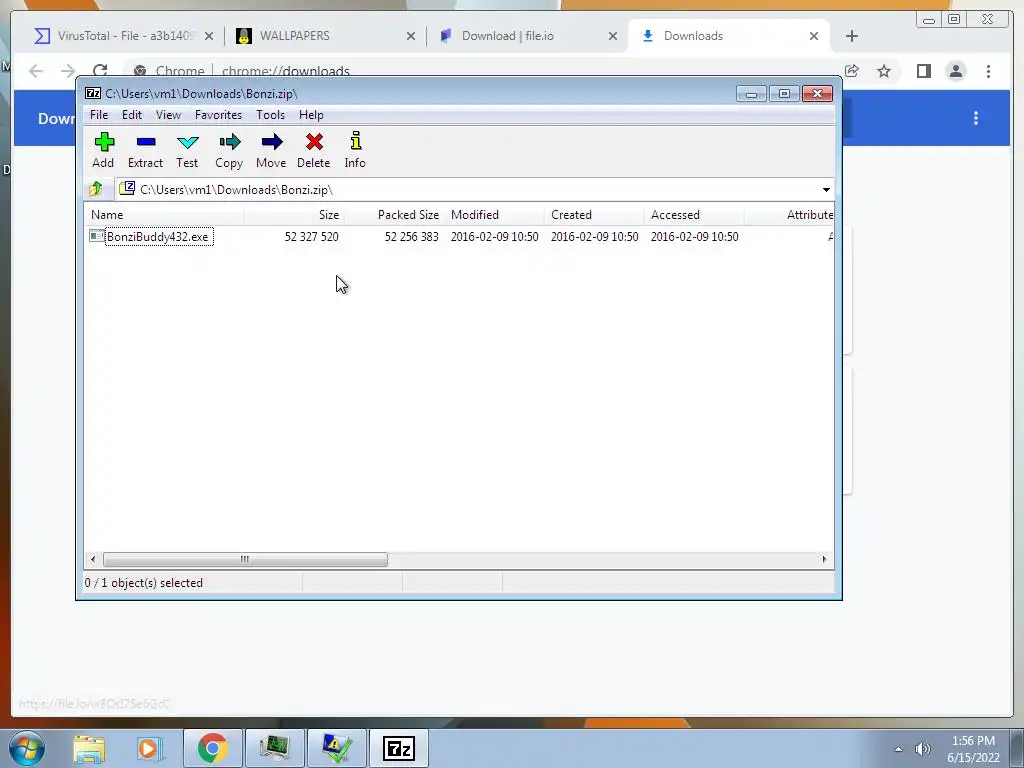Click BonziBuddy432.exe file icon
The height and width of the screenshot is (768, 1024).
pyautogui.click(x=97, y=236)
